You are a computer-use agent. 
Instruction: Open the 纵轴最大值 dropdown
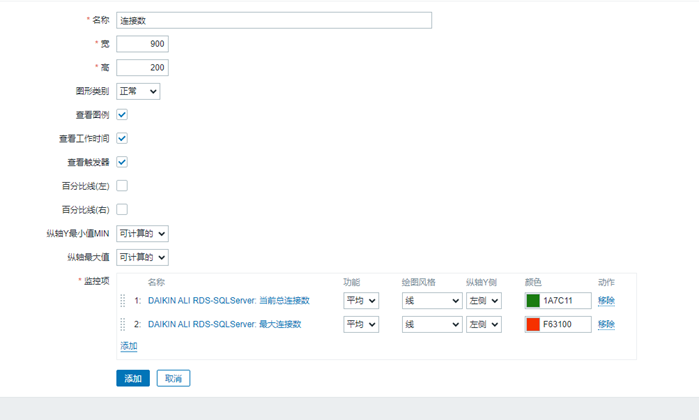[x=142, y=257]
